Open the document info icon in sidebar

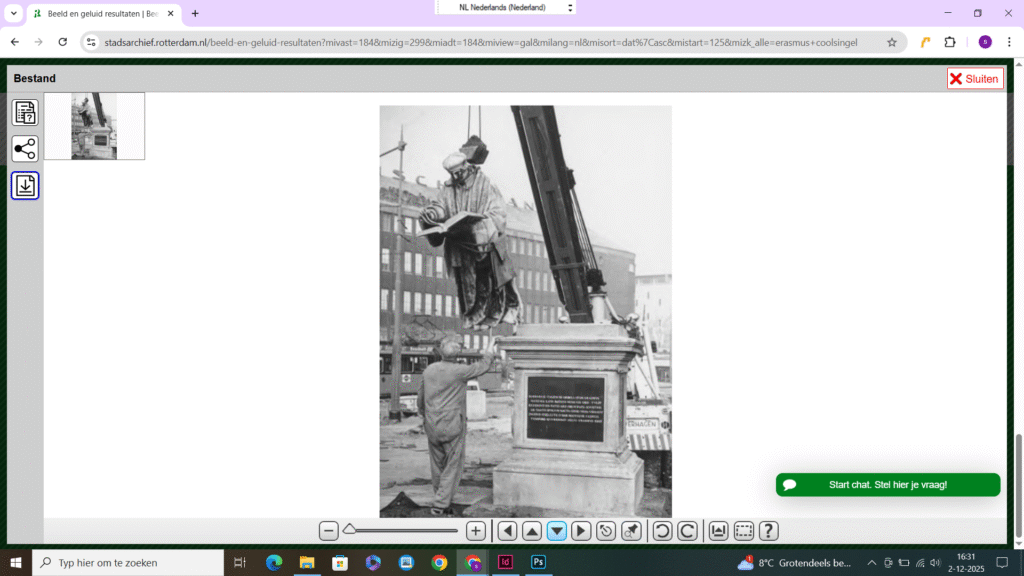(25, 113)
